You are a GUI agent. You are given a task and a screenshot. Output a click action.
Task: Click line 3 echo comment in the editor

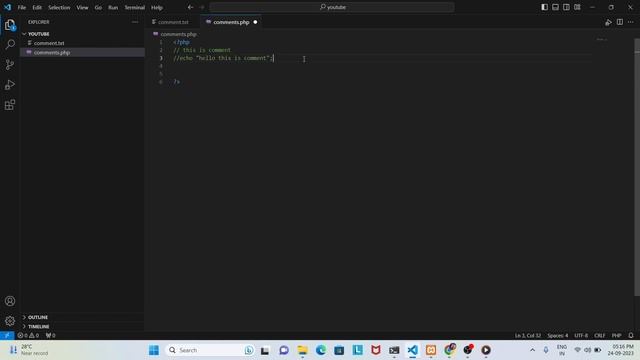coord(223,58)
